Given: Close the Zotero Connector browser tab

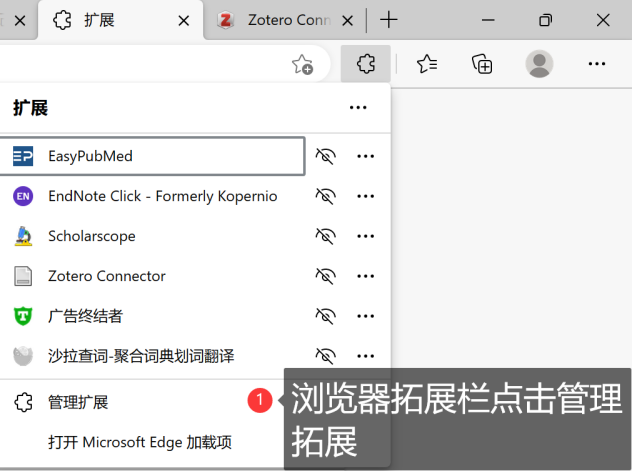Looking at the screenshot, I should [347, 20].
